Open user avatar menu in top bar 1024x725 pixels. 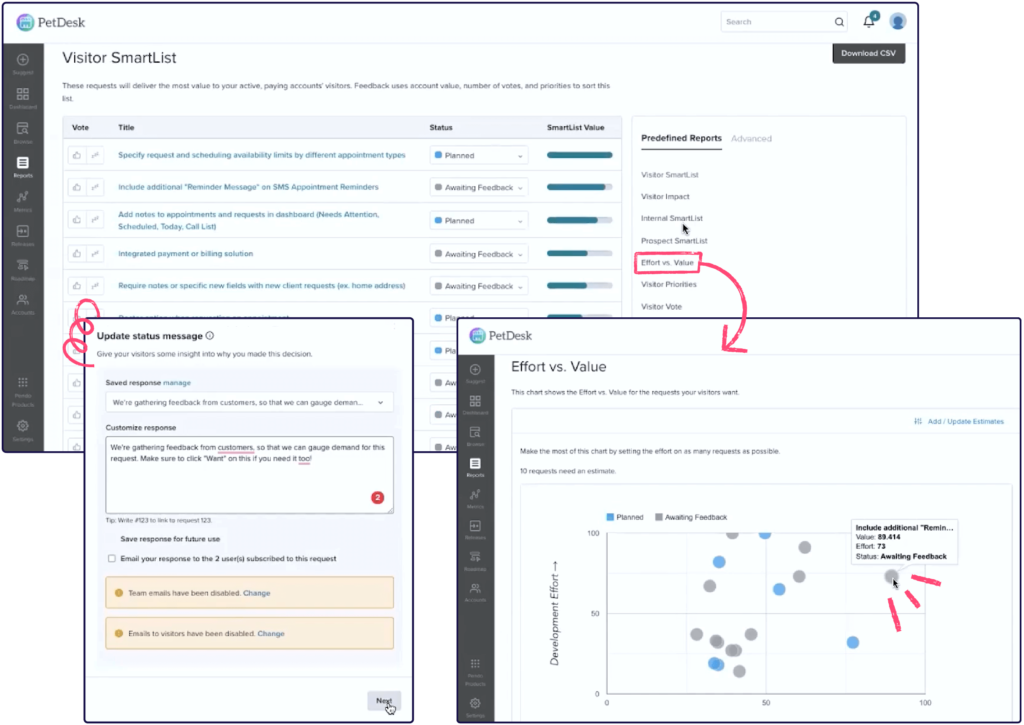pyautogui.click(x=898, y=22)
